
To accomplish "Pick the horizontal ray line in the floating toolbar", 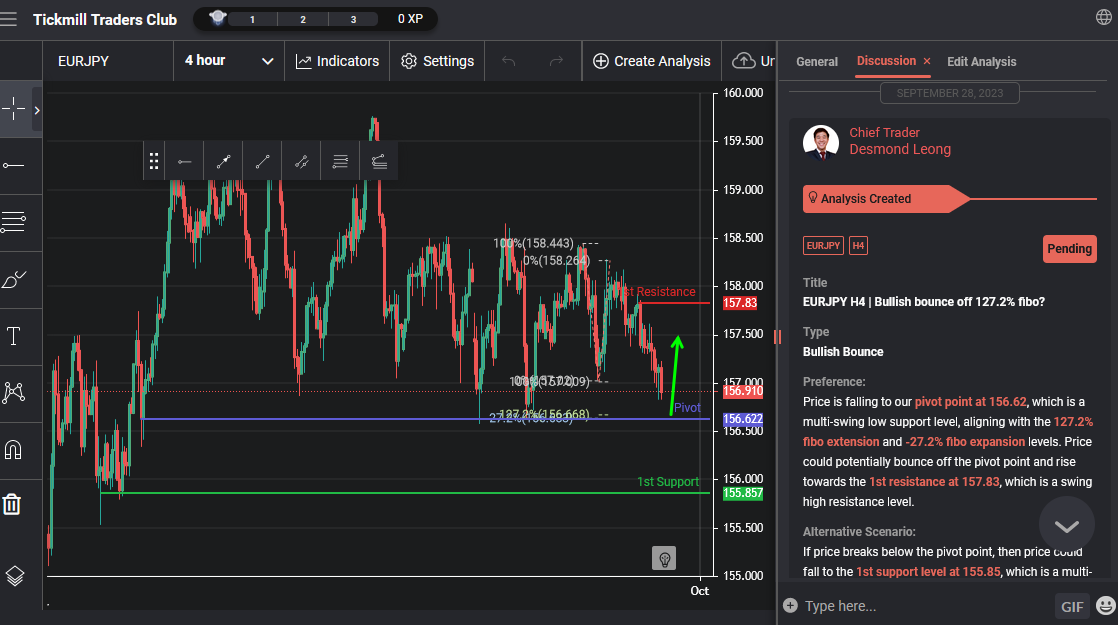I will pyautogui.click(x=185, y=162).
